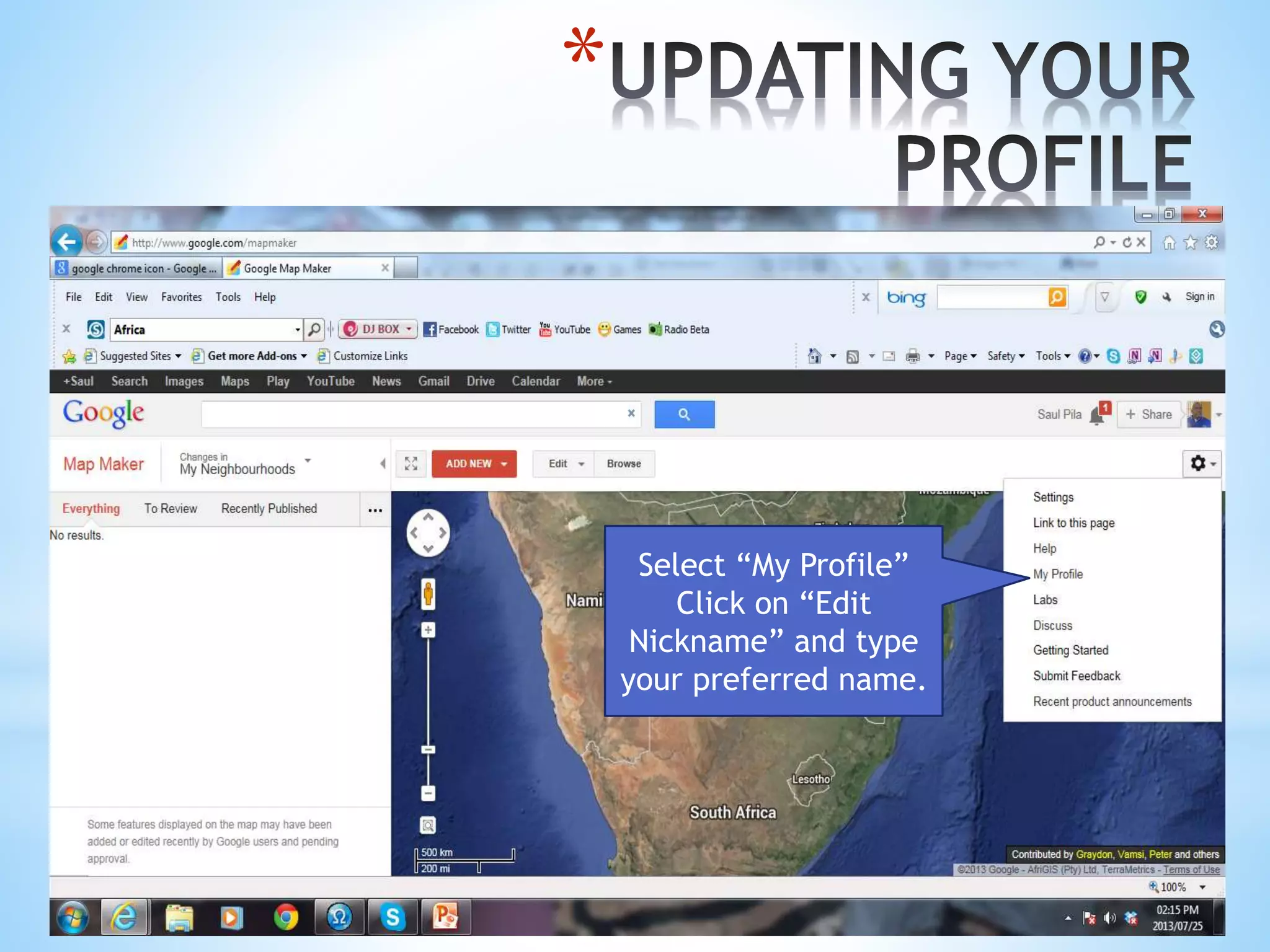Click the browser back arrow button
This screenshot has height=952, width=1270.
(x=66, y=242)
